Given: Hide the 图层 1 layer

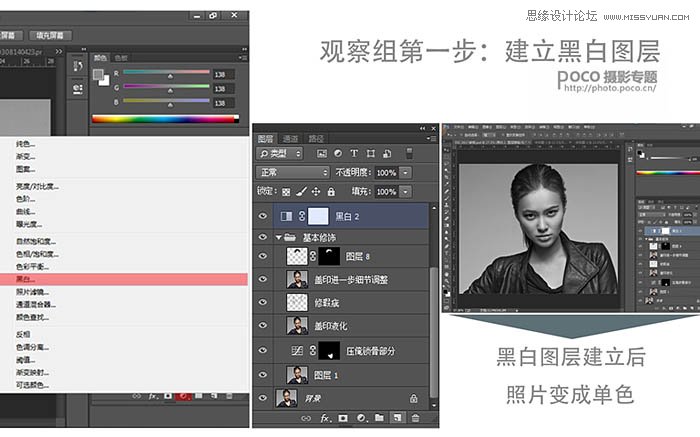Looking at the screenshot, I should 263,375.
